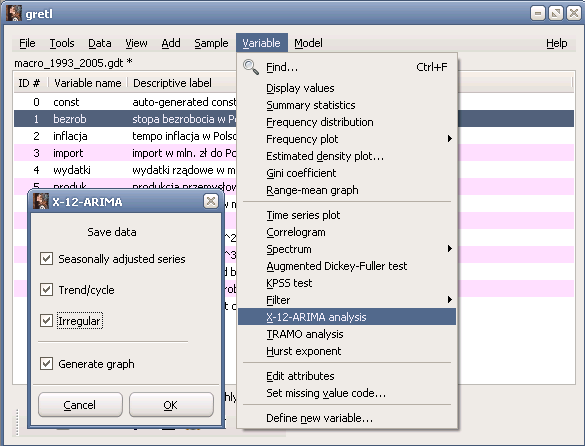Open the Spectrum submenu arrow
This screenshot has width=585, height=446.
tap(450, 249)
